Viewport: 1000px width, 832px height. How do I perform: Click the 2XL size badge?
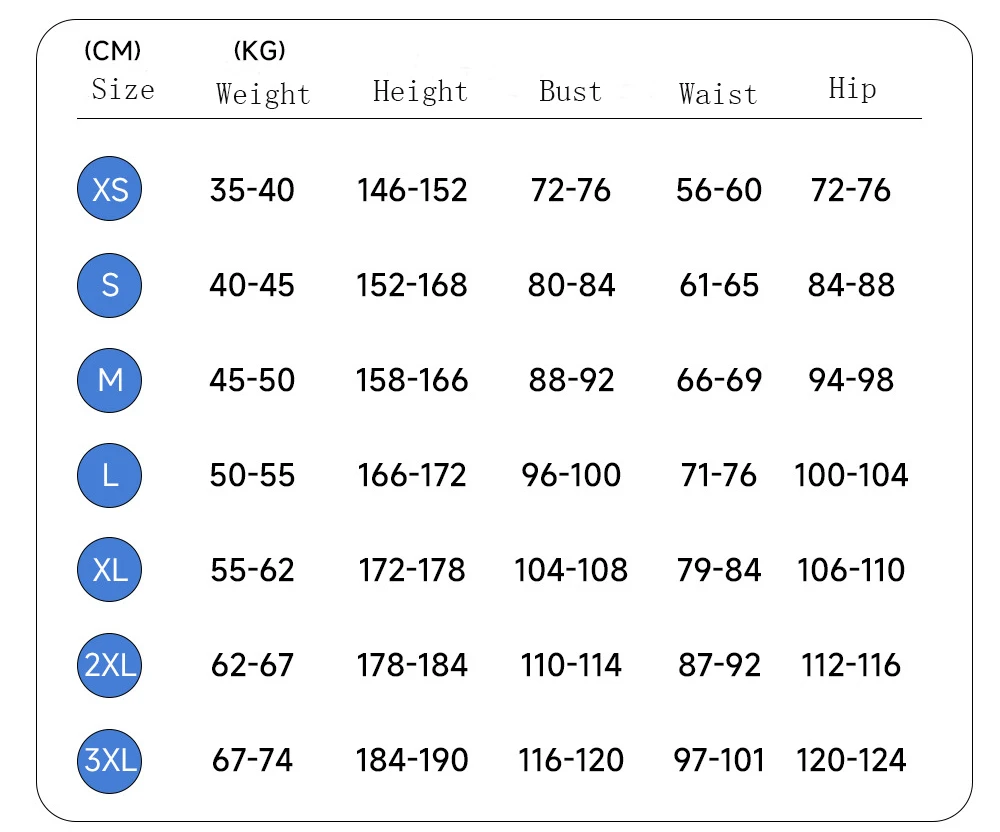click(x=110, y=665)
